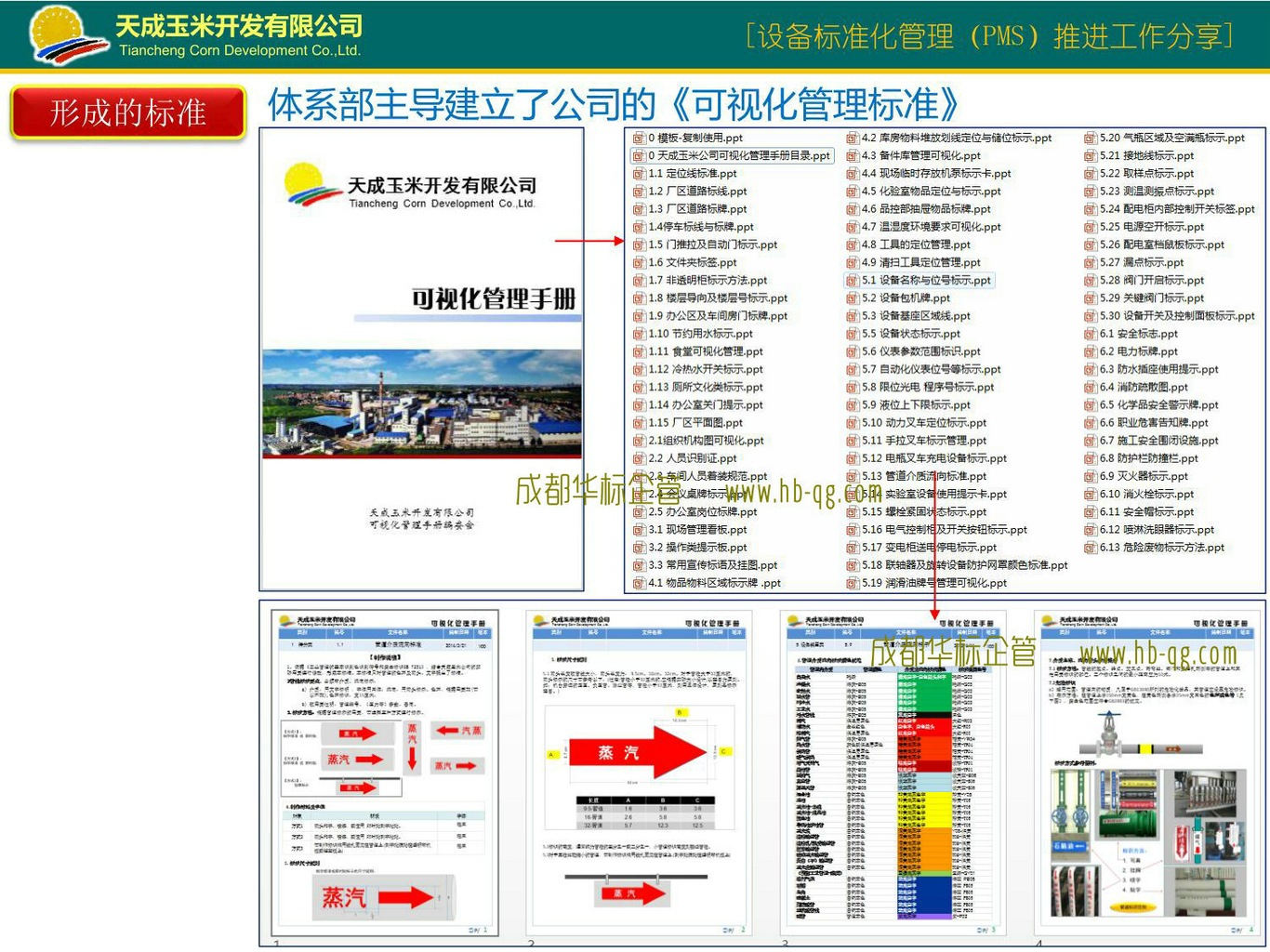Select file 0 天成玉米公司可视化管理手册目录.ppt
Screen dimensions: 1270x952
(x=738, y=156)
